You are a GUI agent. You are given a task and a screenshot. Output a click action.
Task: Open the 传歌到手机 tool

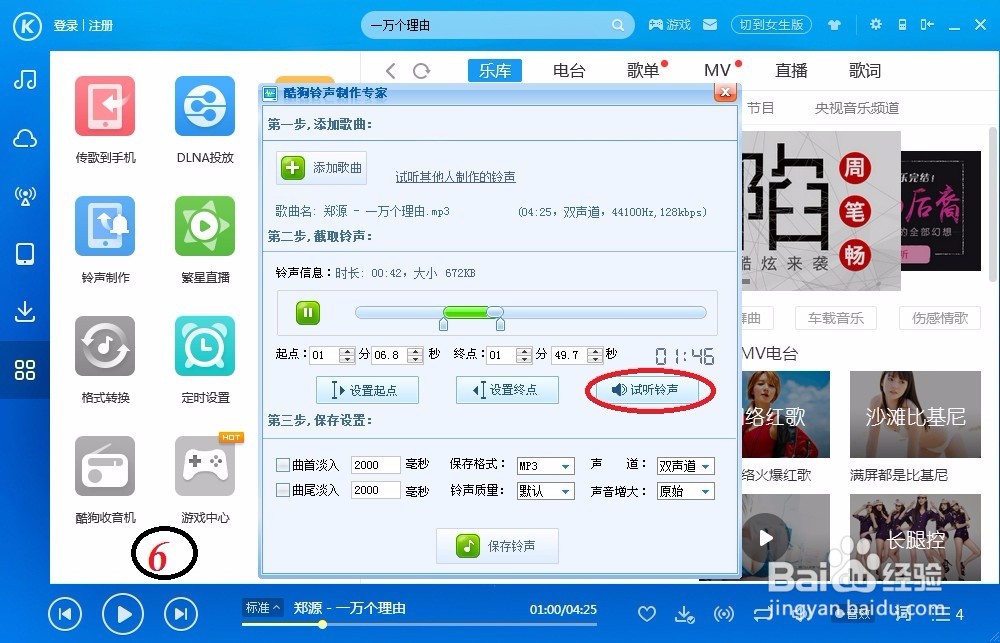click(x=105, y=106)
